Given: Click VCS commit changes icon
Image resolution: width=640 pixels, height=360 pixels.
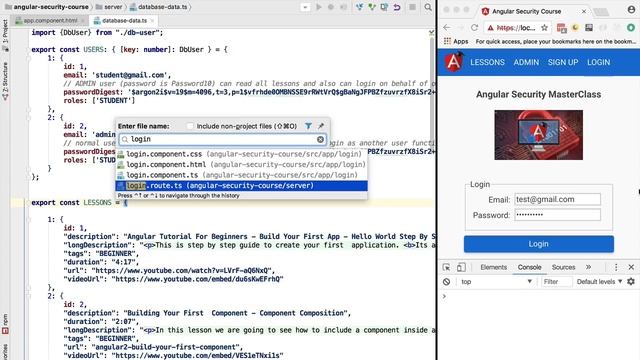Looking at the screenshot, I should pos(372,7).
